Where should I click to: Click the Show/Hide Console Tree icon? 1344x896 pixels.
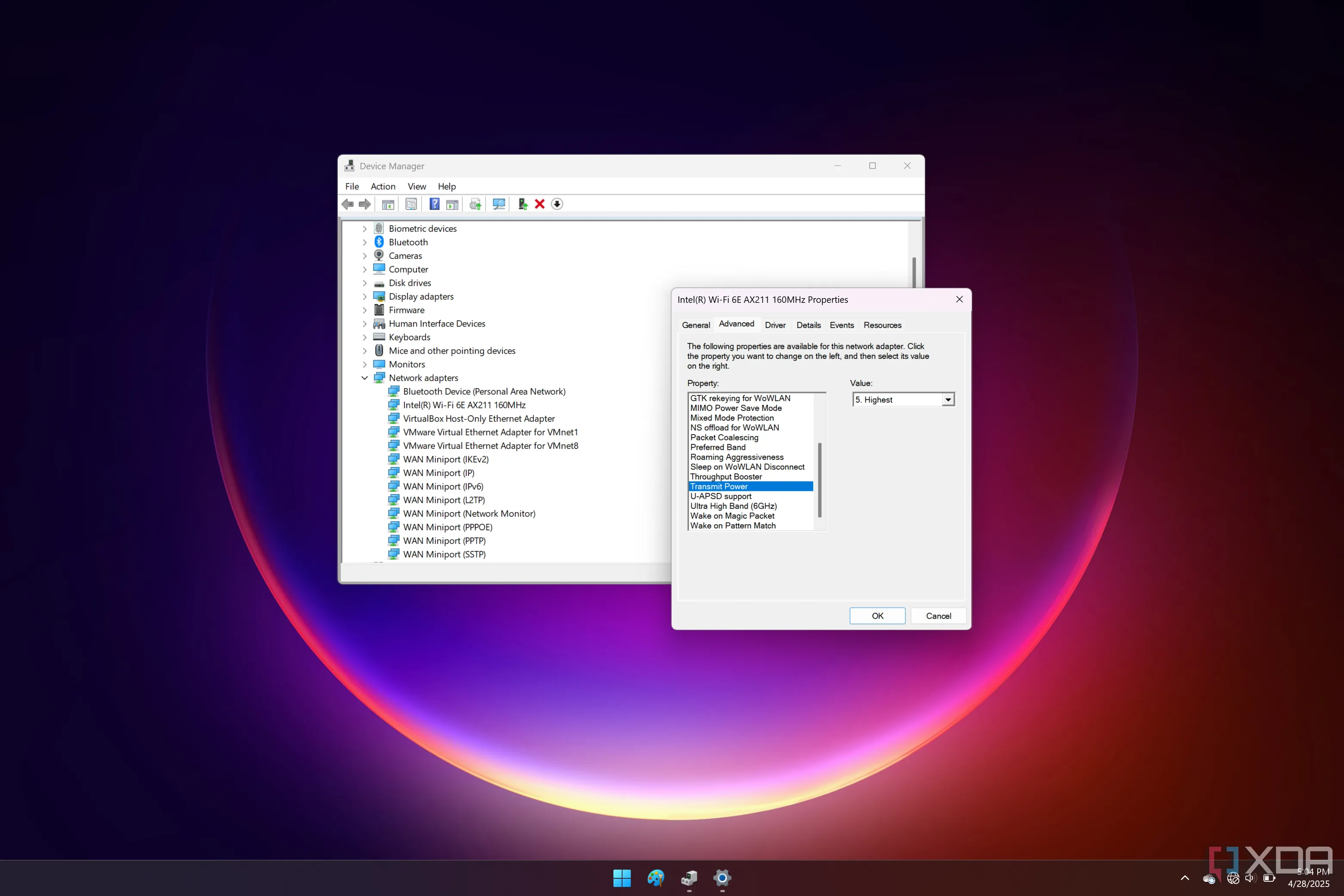[388, 204]
